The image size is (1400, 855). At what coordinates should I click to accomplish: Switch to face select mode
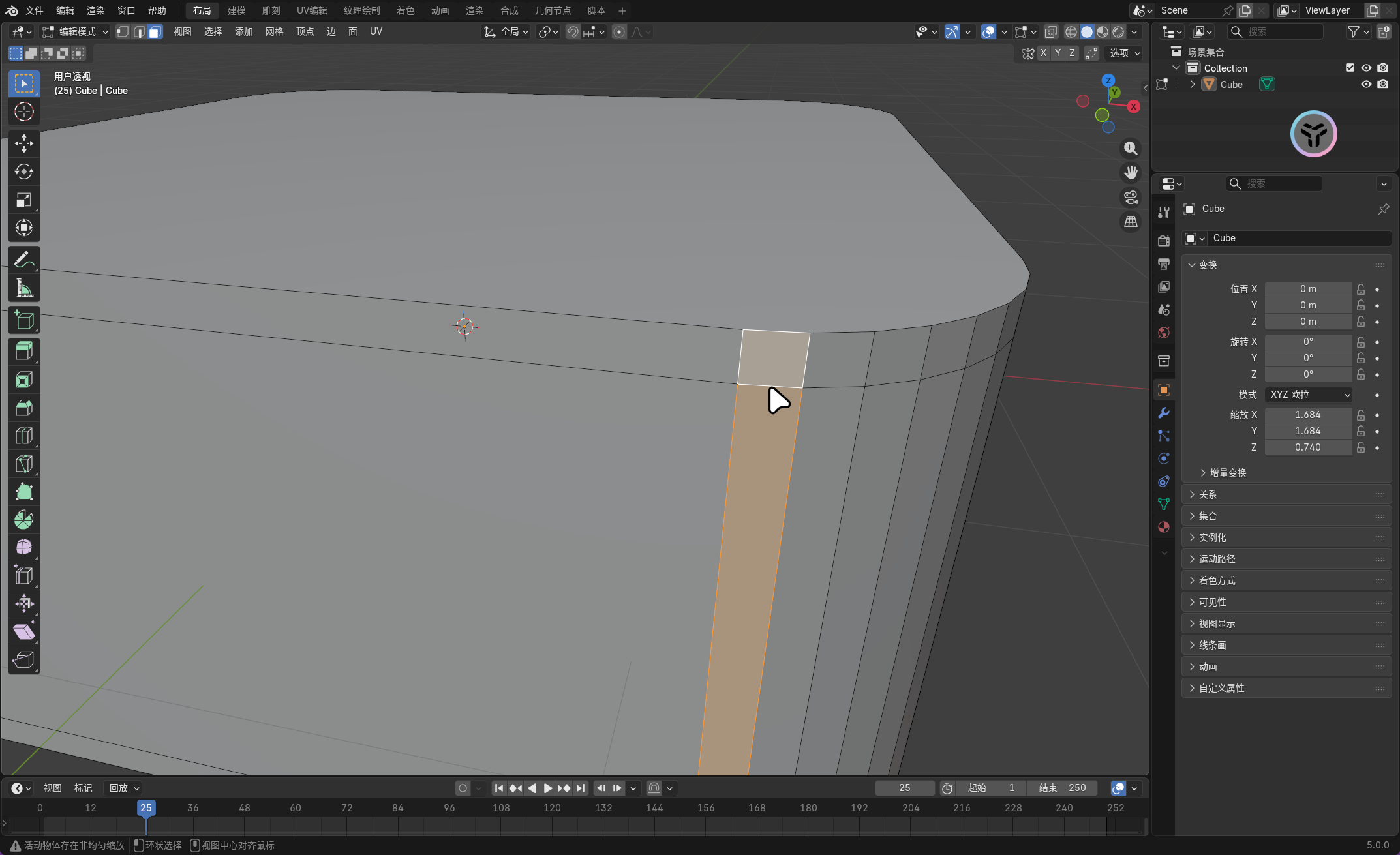pos(155,32)
